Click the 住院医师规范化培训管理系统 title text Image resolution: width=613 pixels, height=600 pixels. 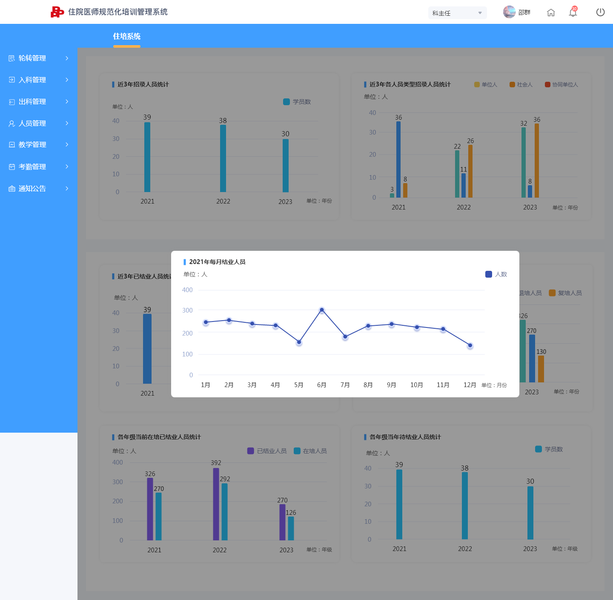118,12
